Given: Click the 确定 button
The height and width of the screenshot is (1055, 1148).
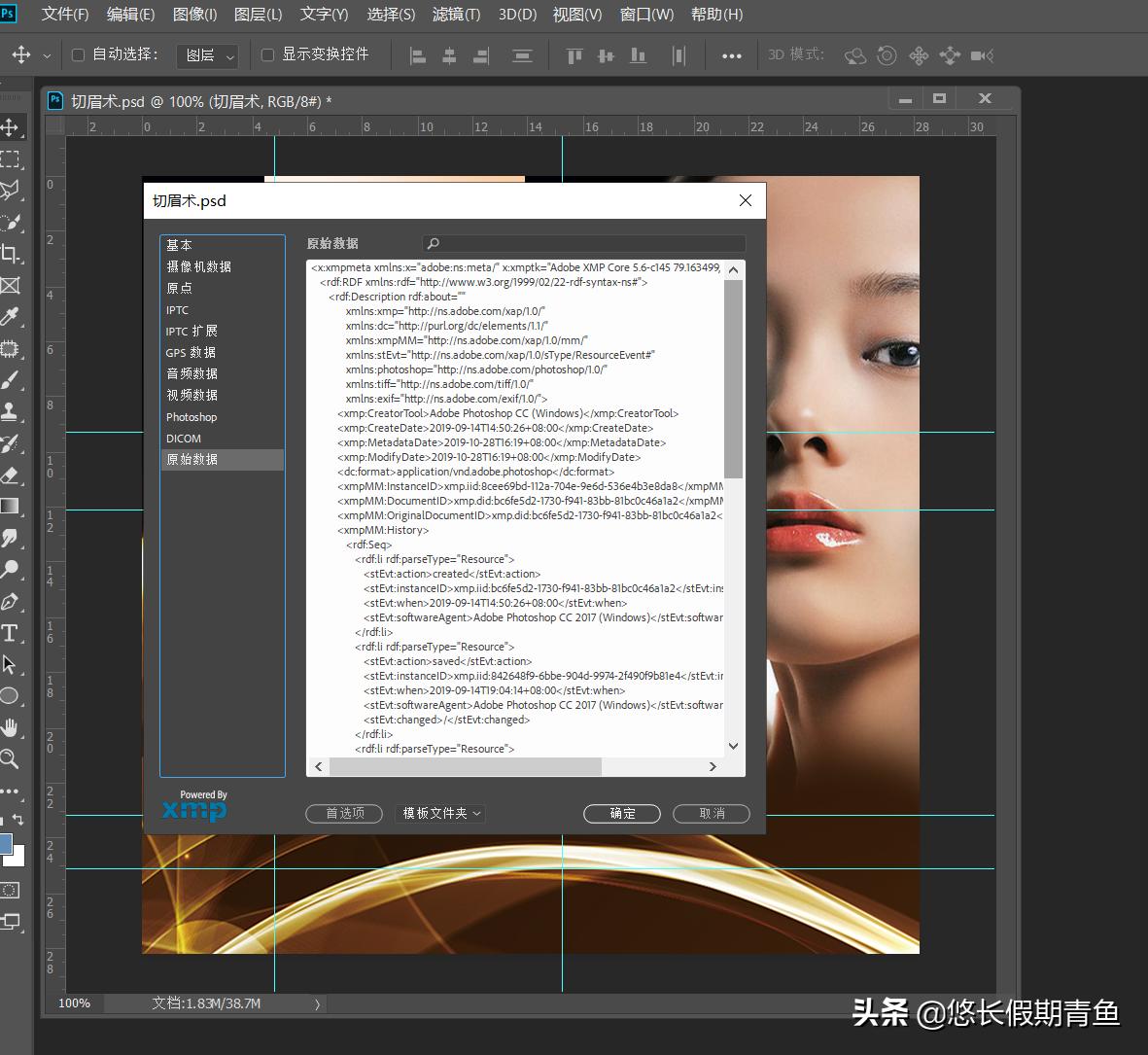Looking at the screenshot, I should point(621,814).
